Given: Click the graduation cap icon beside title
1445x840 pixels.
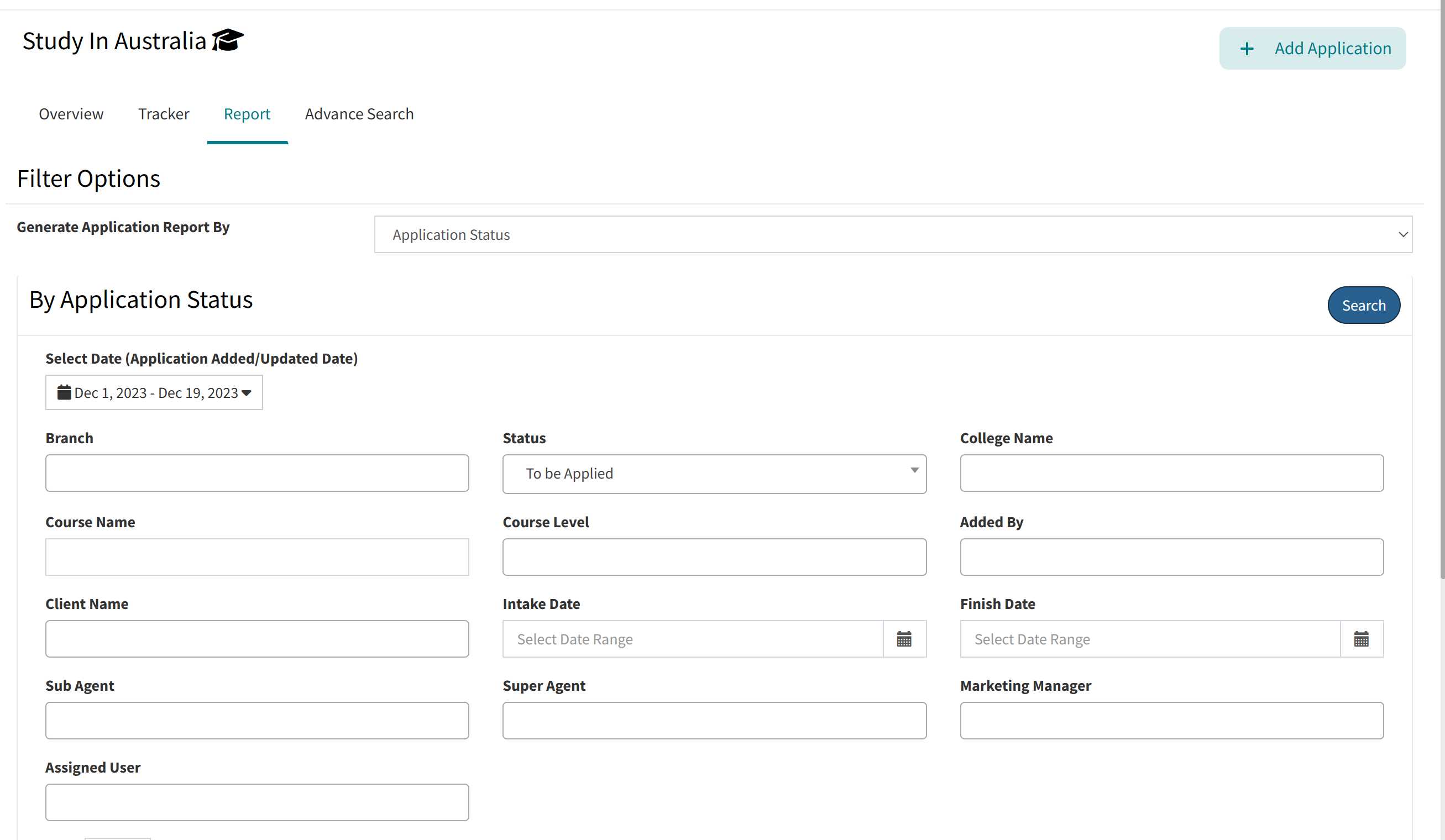Looking at the screenshot, I should [x=228, y=40].
